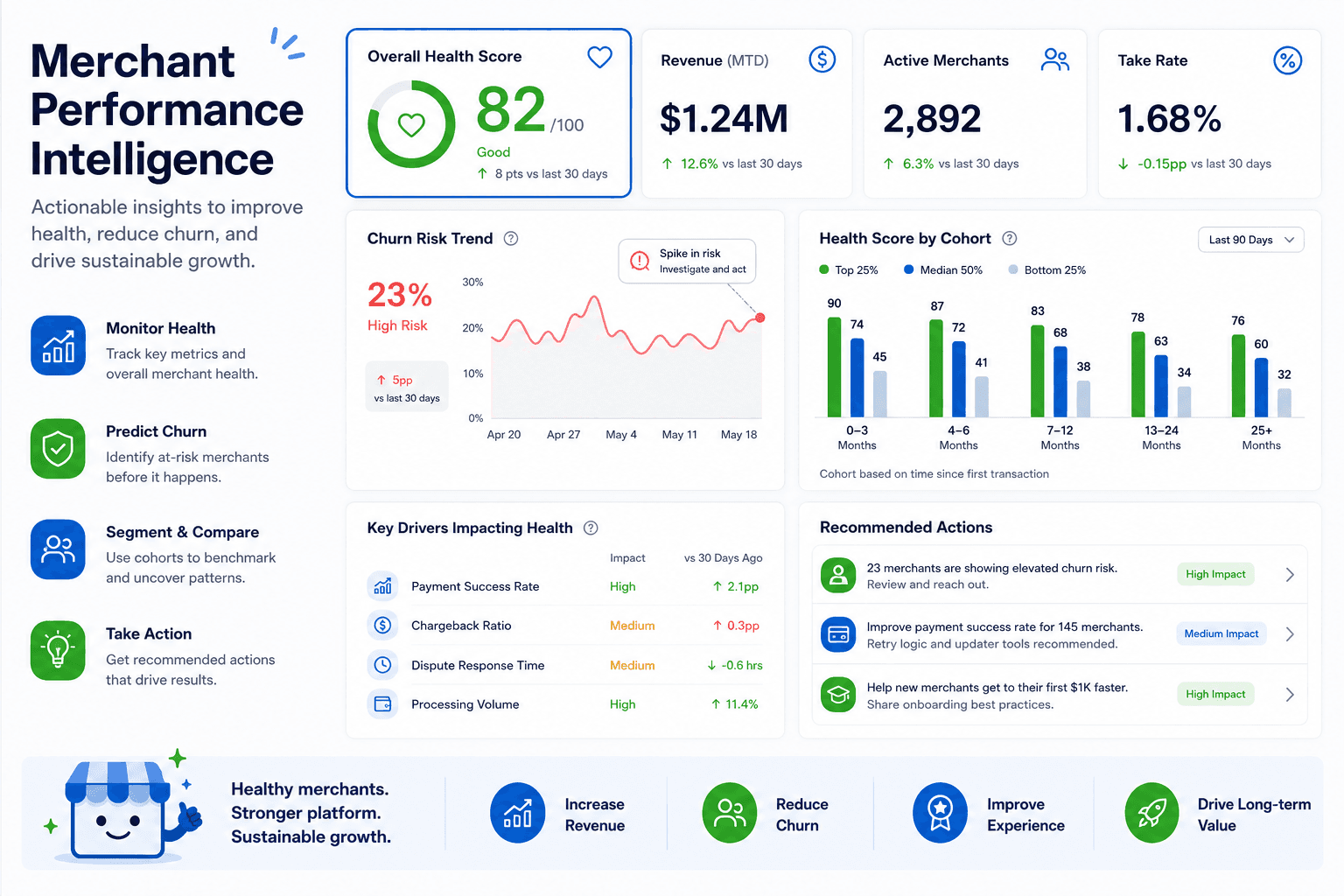Click the $1.24M revenue value
Image resolution: width=1344 pixels, height=896 pixels.
724,119
